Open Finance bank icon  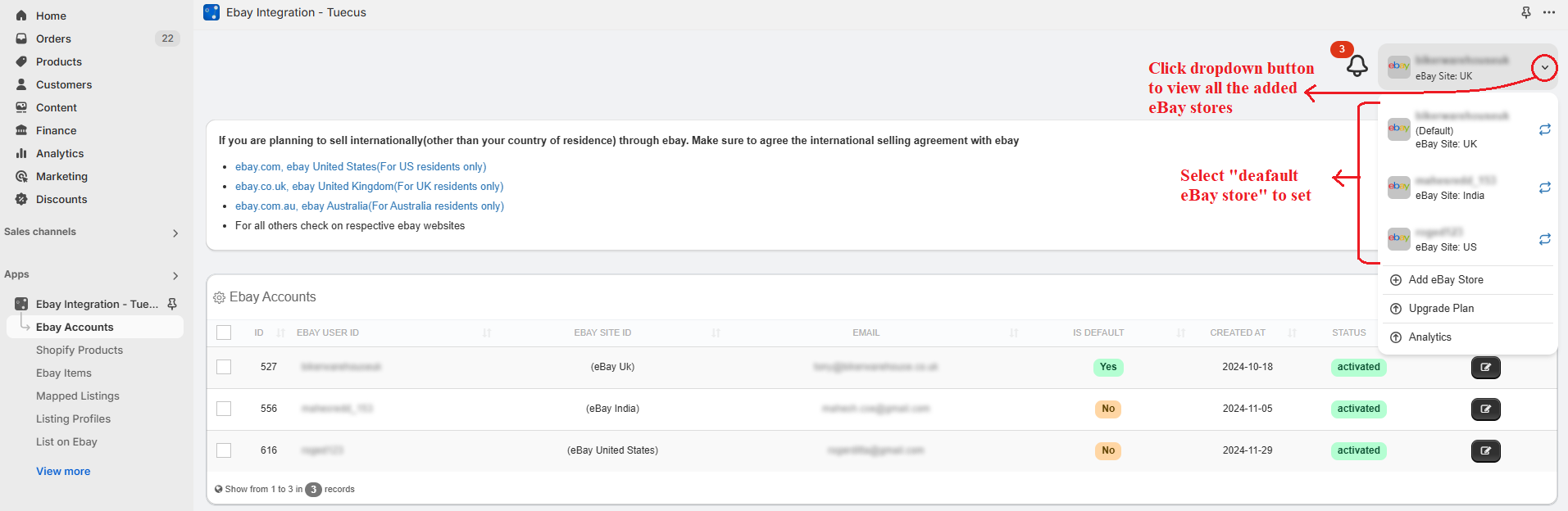pyautogui.click(x=21, y=130)
